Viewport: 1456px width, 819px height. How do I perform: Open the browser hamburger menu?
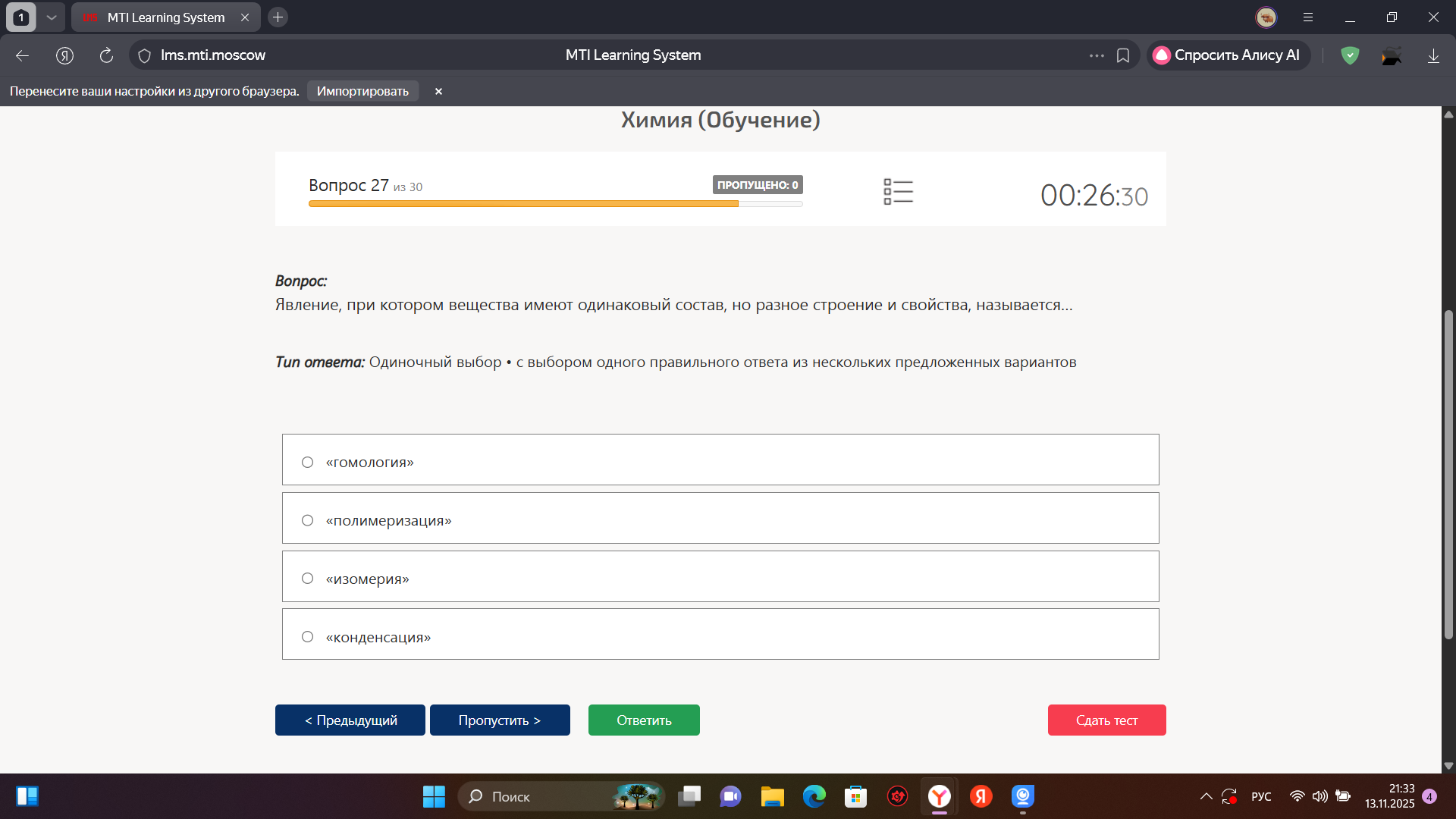coord(1308,17)
